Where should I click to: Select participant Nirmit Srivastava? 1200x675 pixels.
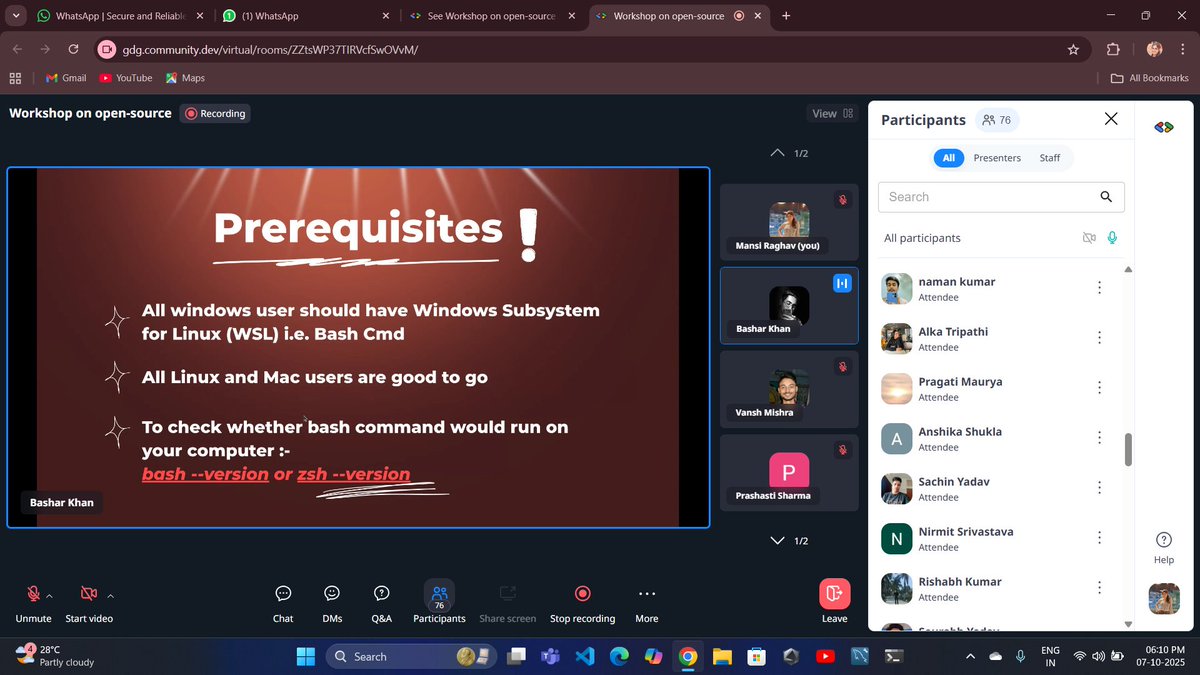[x=998, y=539]
